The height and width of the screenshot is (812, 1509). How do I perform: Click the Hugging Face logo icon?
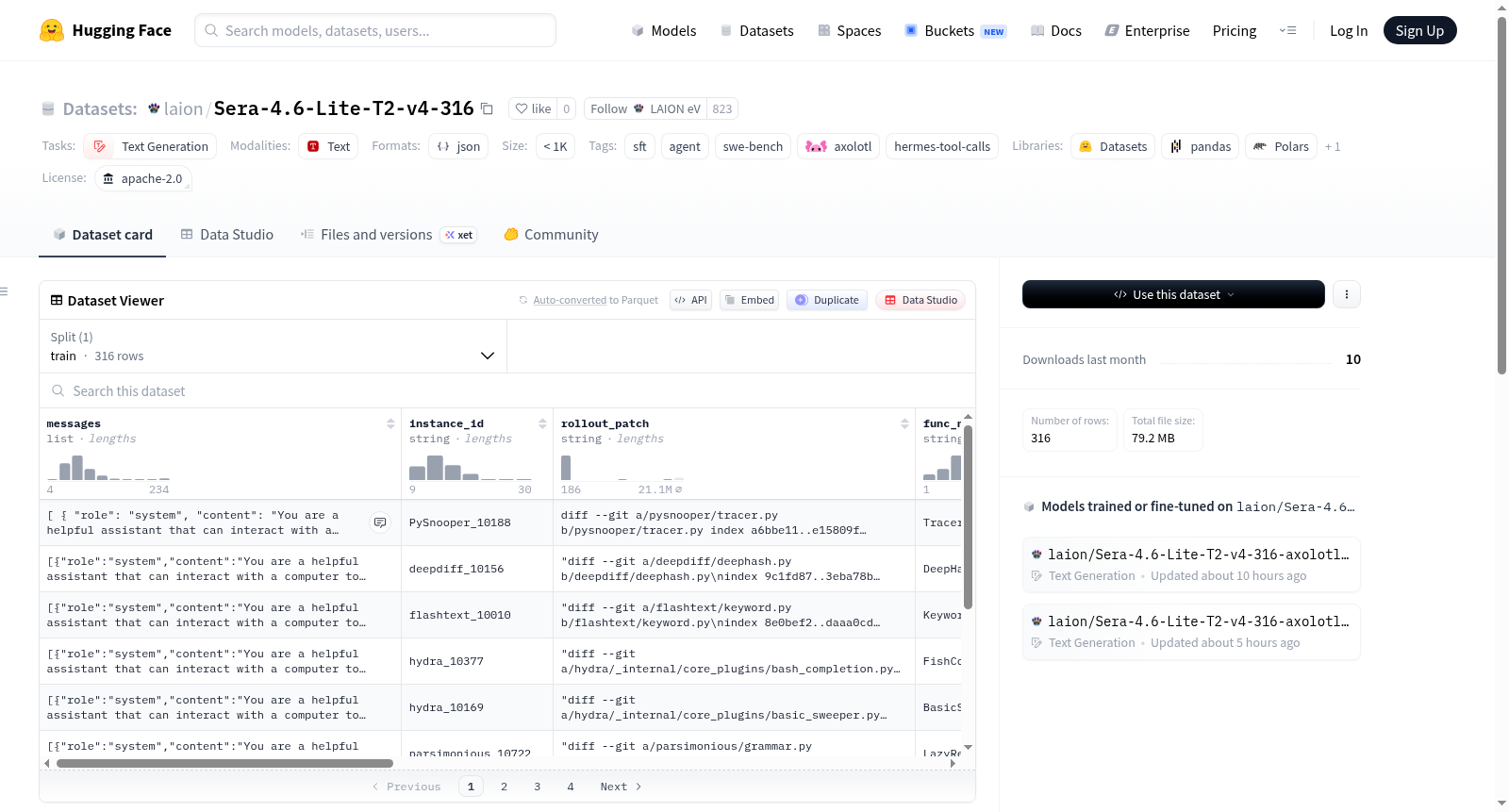pyautogui.click(x=52, y=30)
